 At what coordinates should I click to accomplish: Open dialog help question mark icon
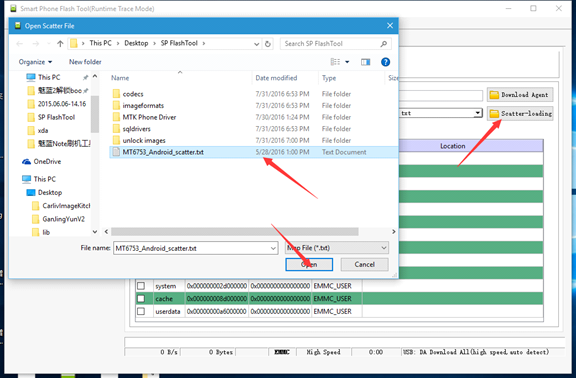tap(385, 62)
